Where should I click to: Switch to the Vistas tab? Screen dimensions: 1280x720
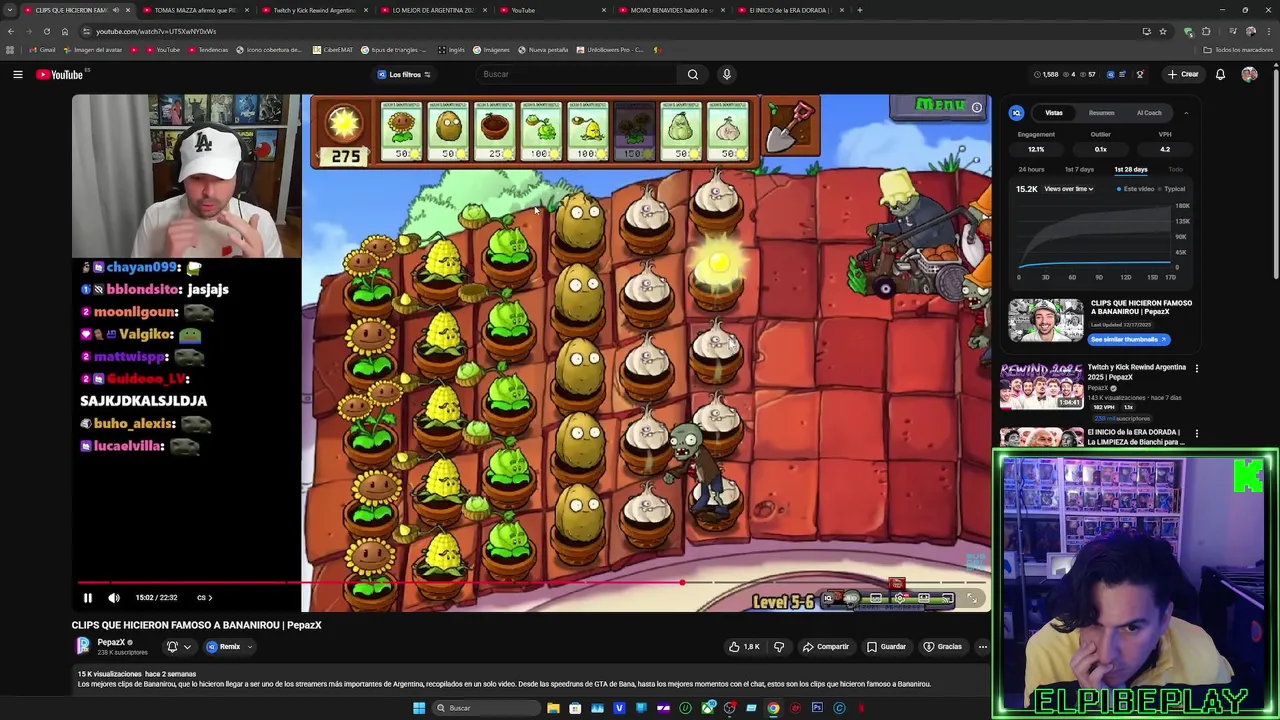pos(1054,113)
